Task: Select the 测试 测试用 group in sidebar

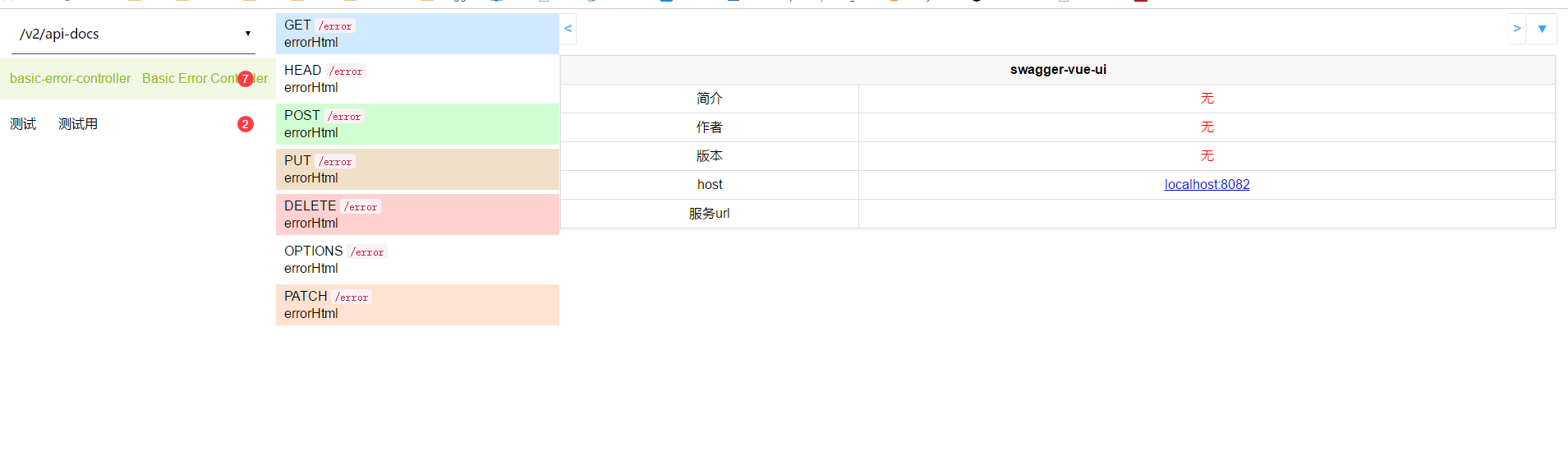Action: tap(138, 124)
